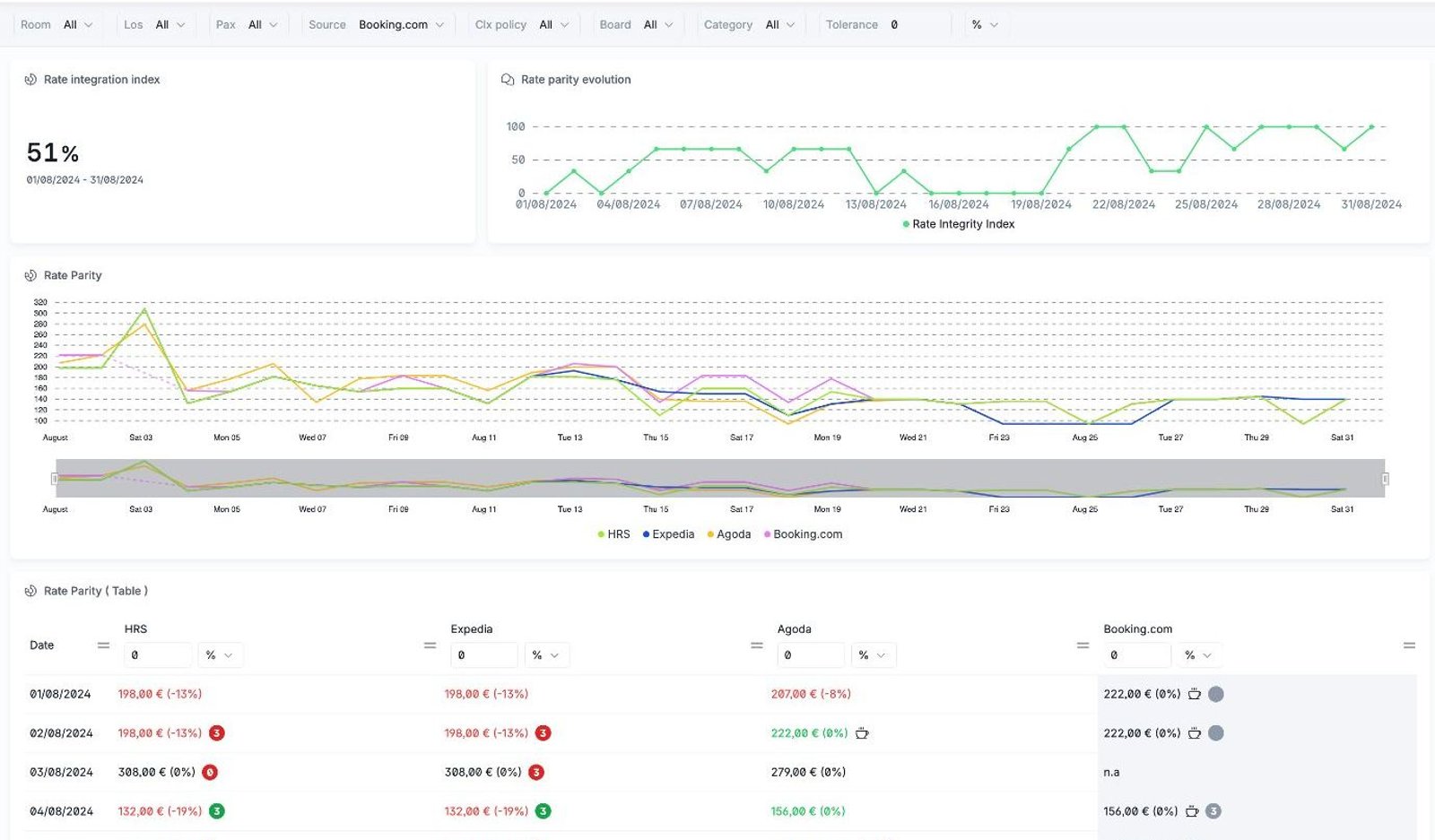The image size is (1435, 840).
Task: Click the Expedia column drag handle icon
Action: click(757, 645)
